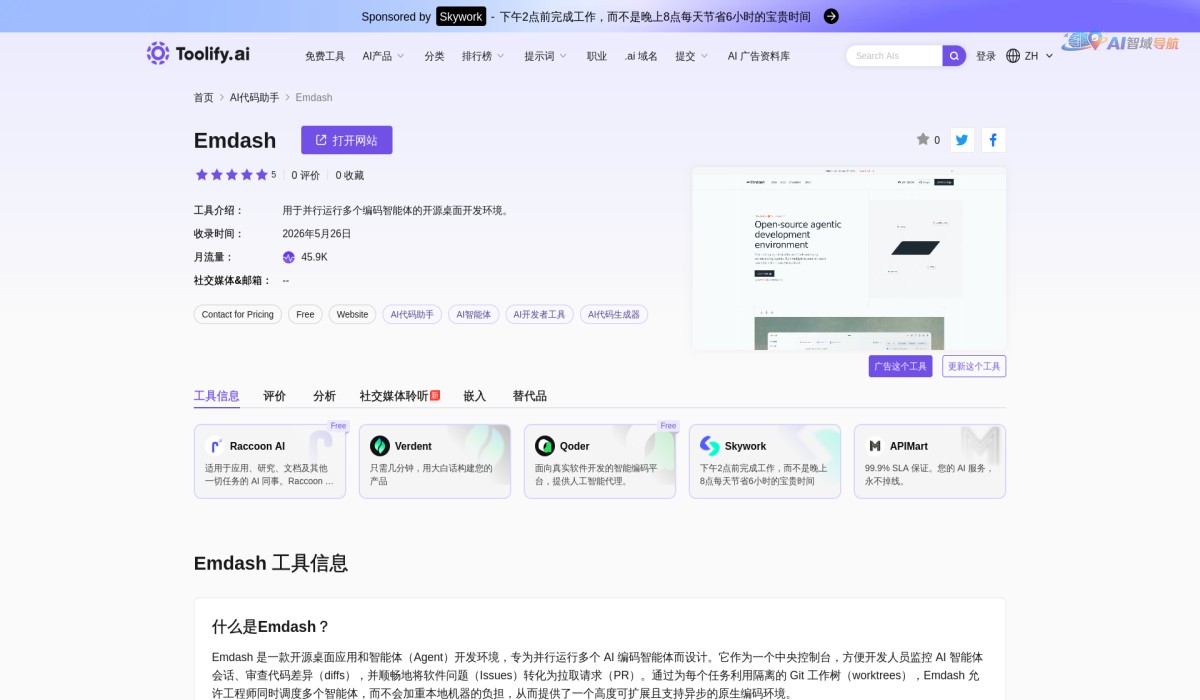This screenshot has width=1200, height=700.
Task: Select the 分析 tab
Action: pos(324,396)
